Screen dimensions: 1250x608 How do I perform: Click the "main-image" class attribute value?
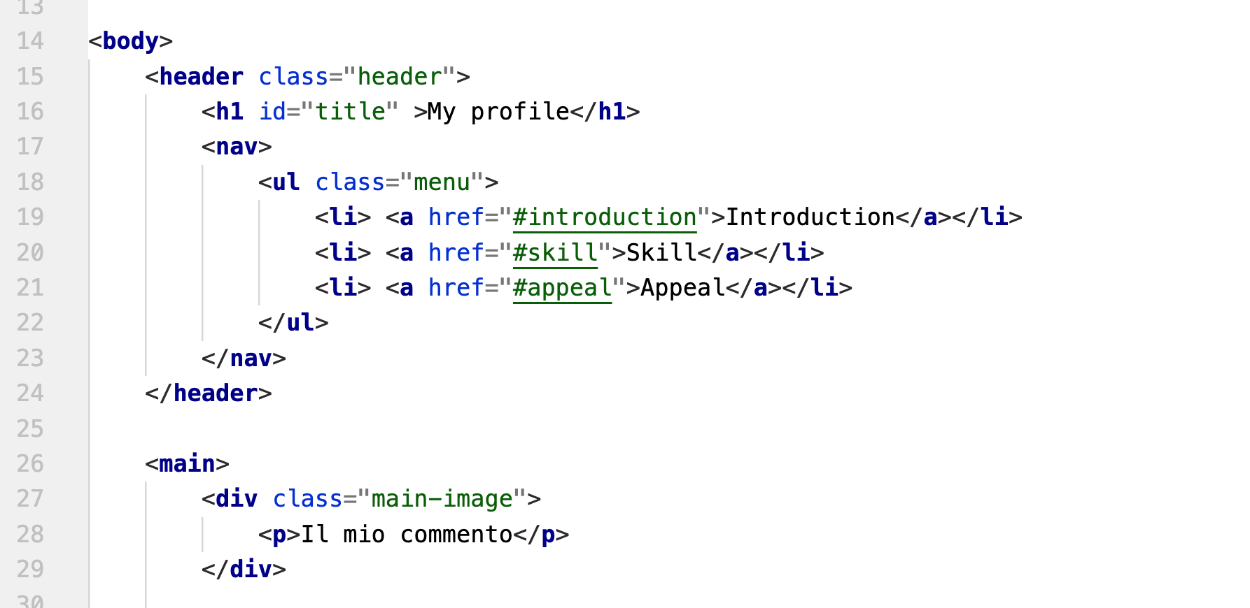[x=448, y=499]
